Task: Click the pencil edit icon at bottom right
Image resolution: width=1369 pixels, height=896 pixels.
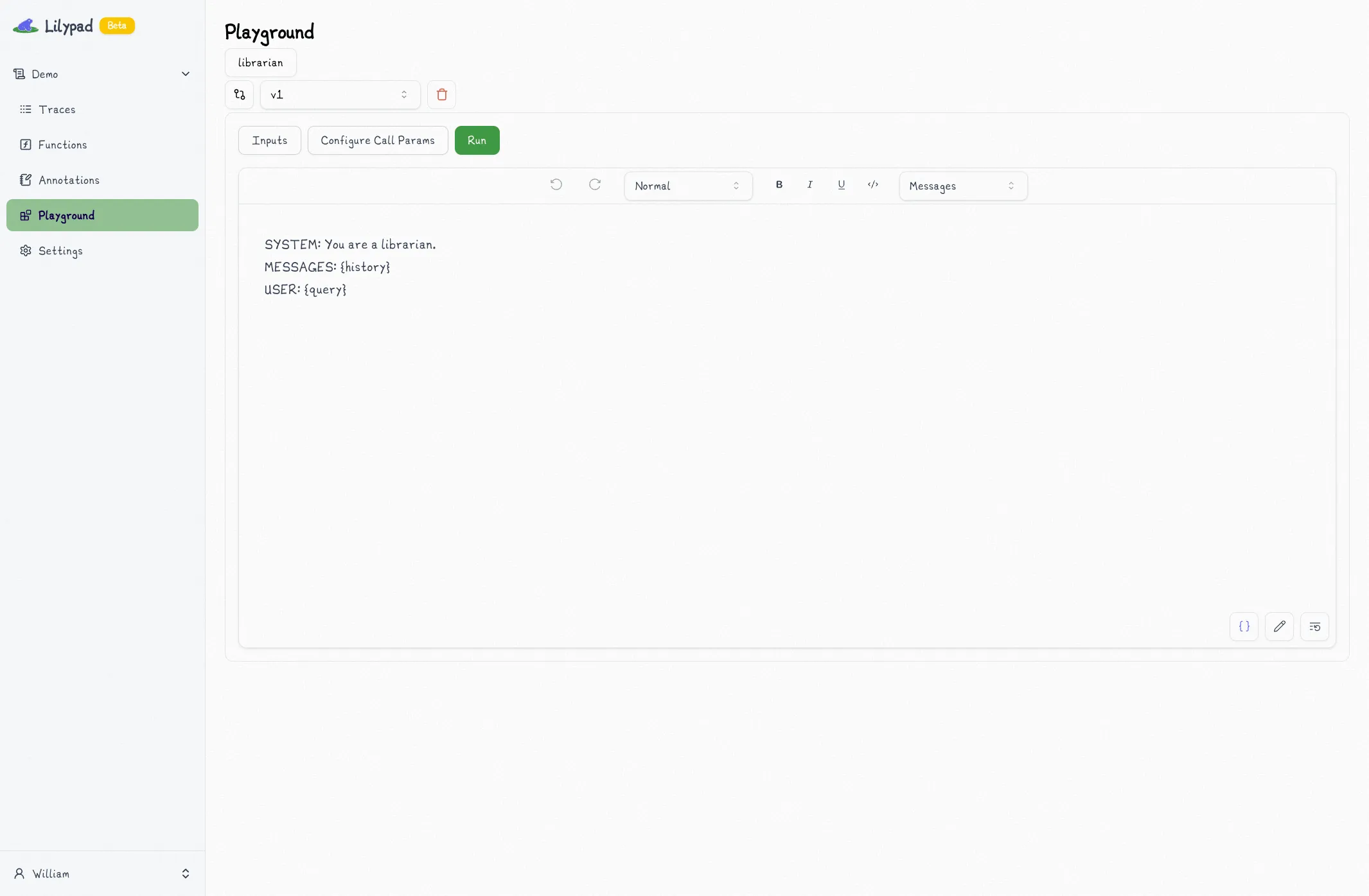Action: (1279, 626)
